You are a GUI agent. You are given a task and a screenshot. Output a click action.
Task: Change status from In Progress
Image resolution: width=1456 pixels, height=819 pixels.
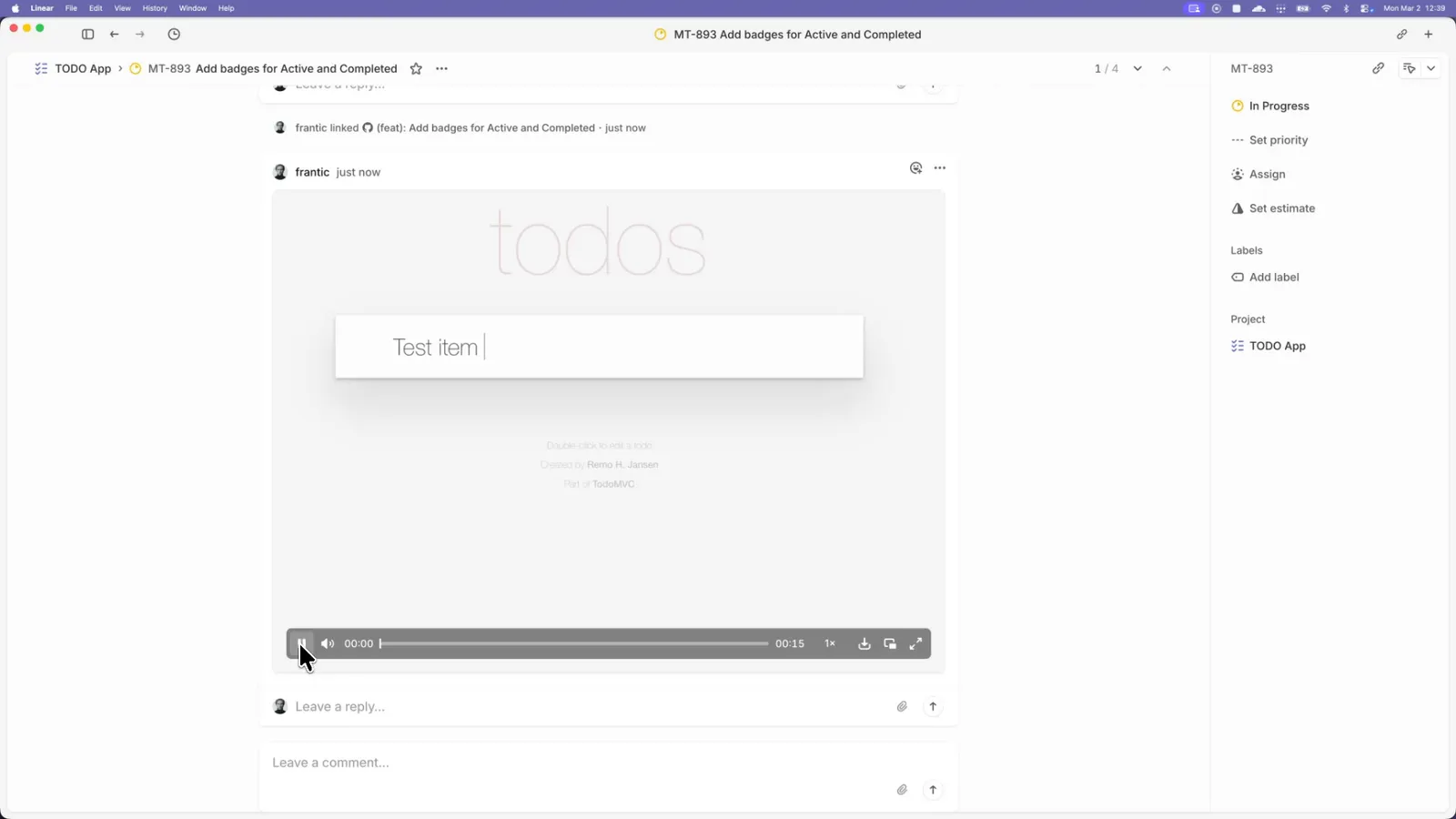click(1270, 106)
